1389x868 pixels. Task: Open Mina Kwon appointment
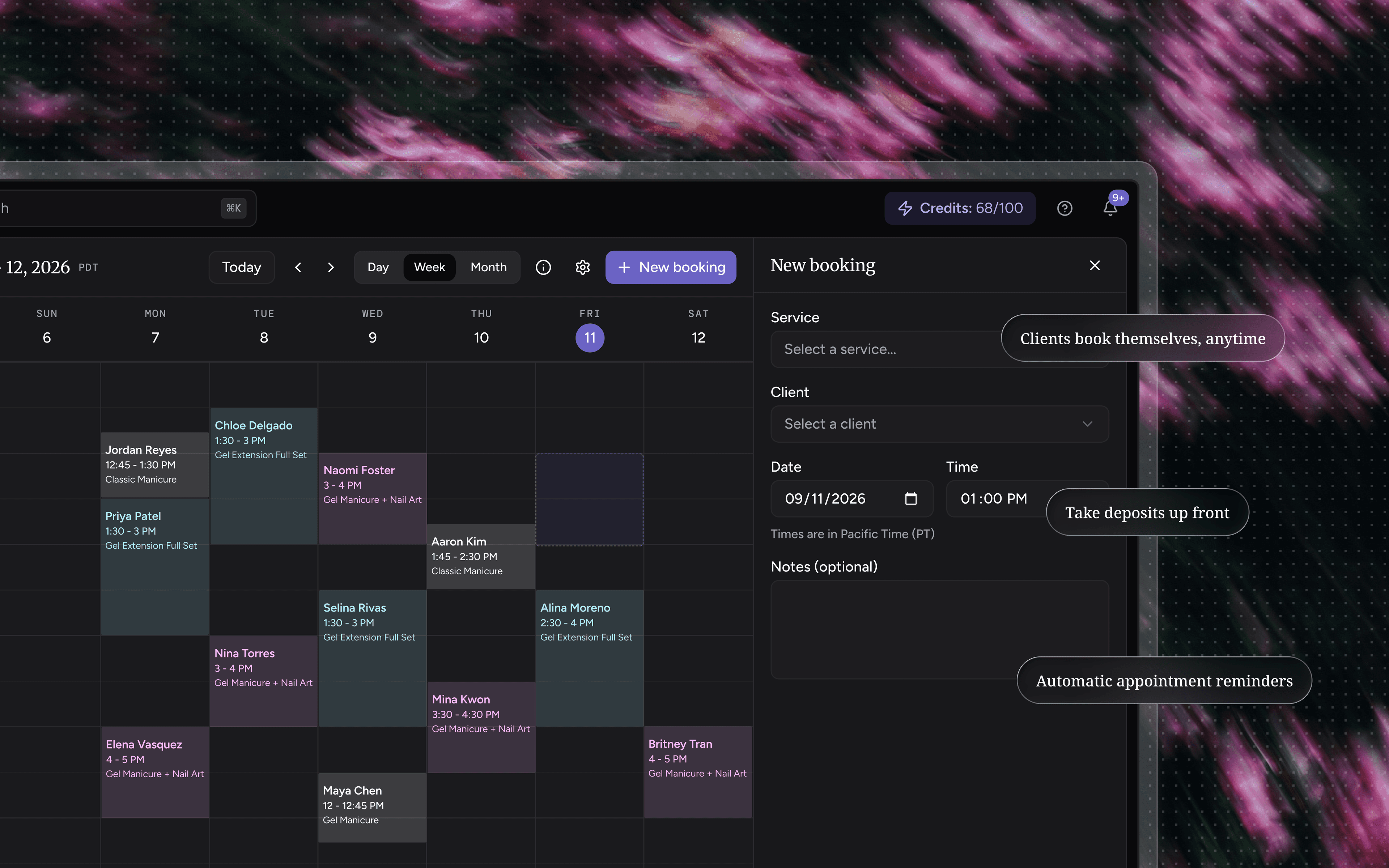481,727
